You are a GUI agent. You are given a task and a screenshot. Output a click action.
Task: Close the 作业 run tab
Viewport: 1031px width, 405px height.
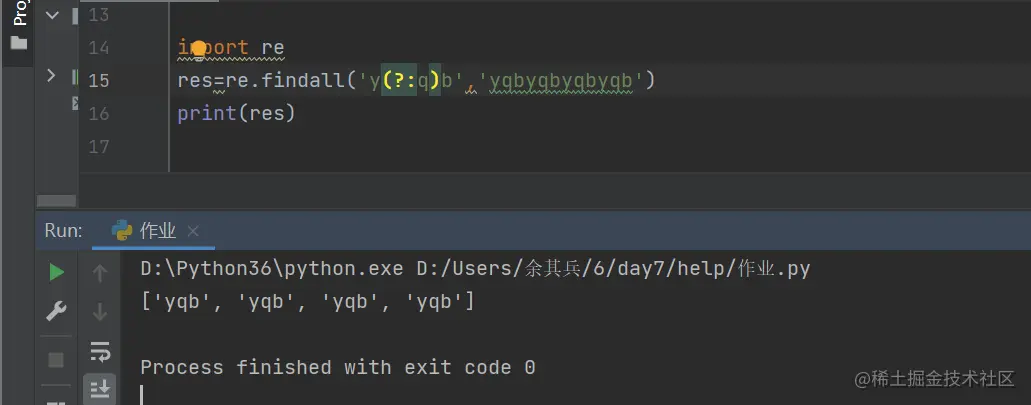coord(193,231)
